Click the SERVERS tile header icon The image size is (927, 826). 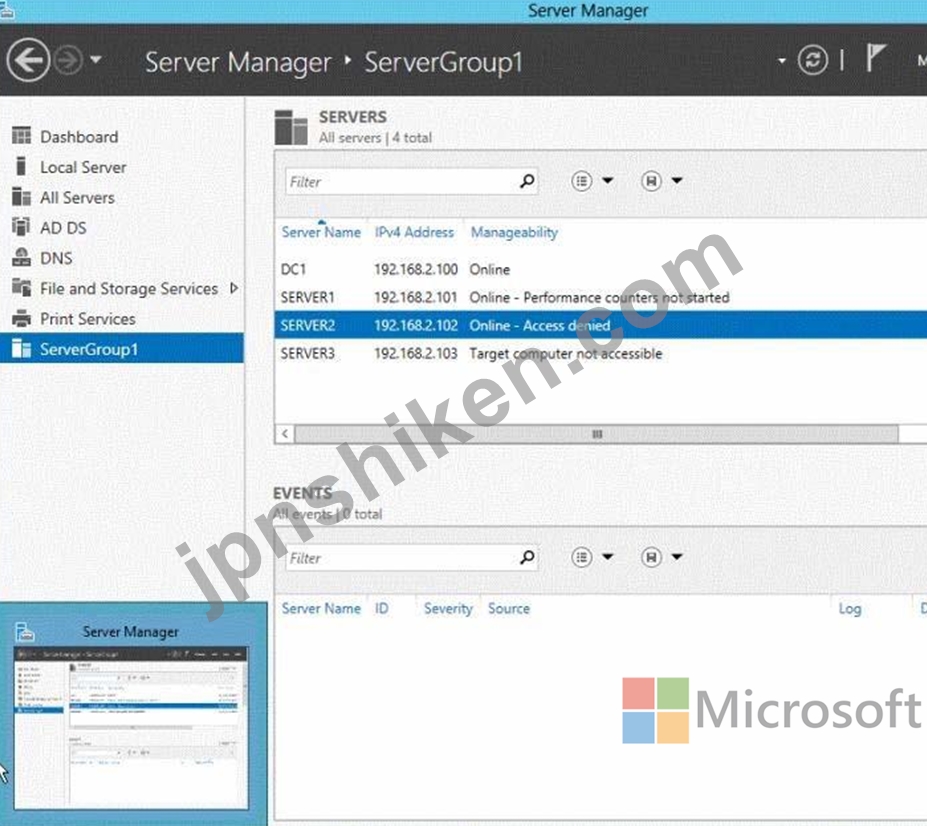point(291,127)
